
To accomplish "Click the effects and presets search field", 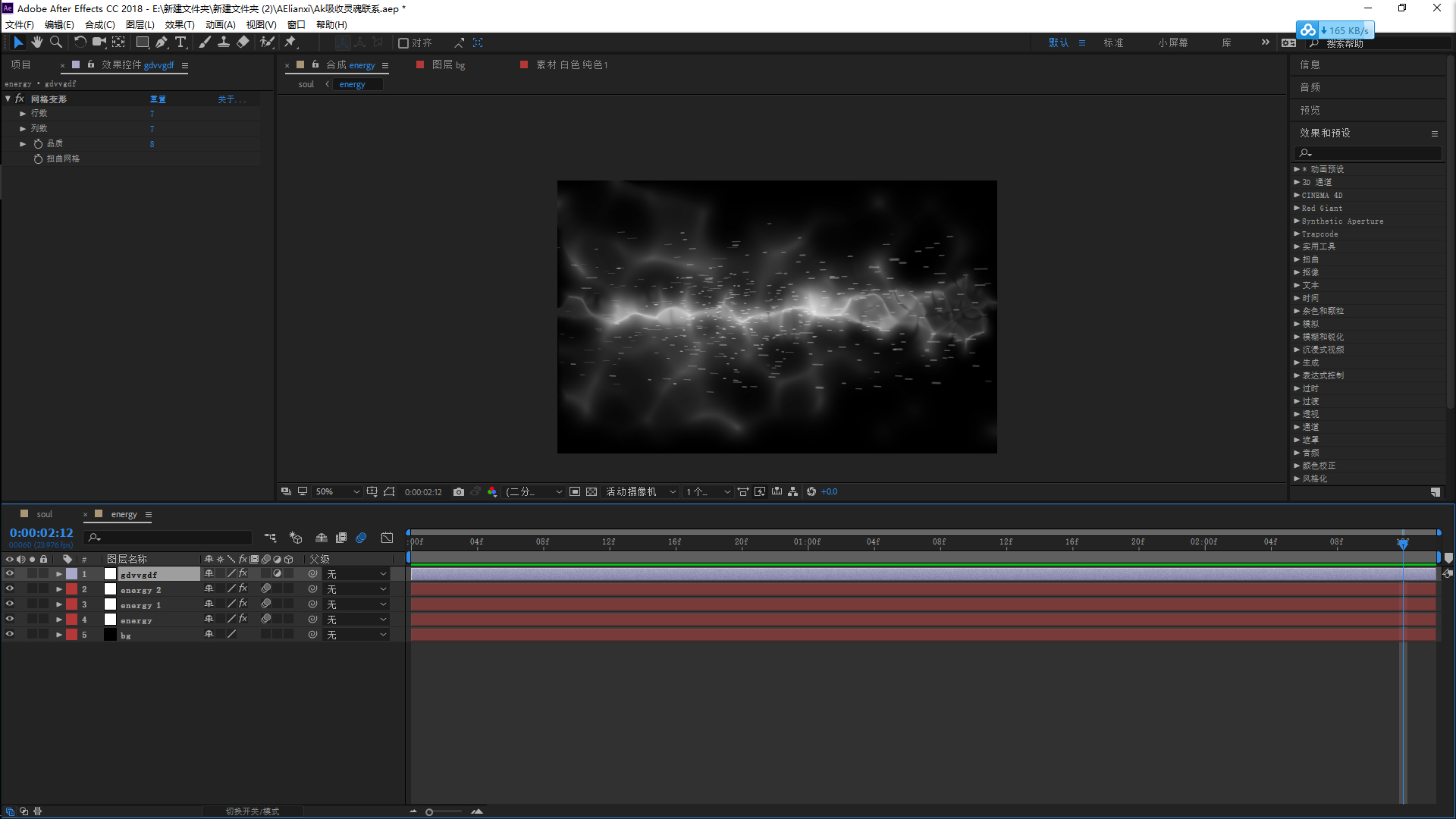I will pyautogui.click(x=1369, y=153).
